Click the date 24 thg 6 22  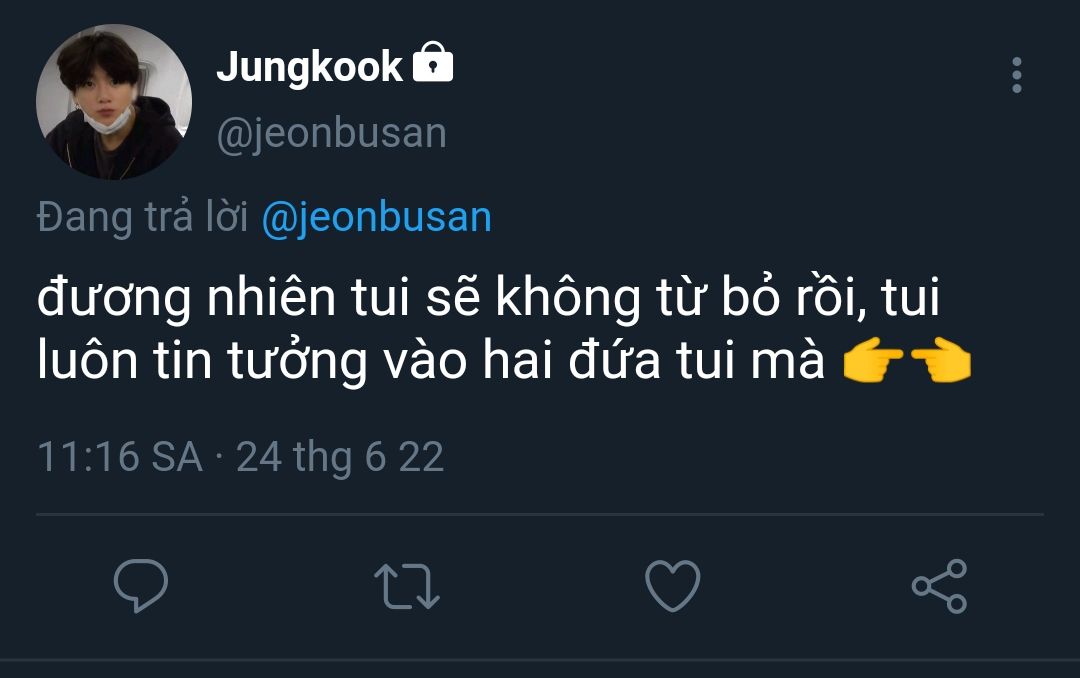tap(340, 457)
